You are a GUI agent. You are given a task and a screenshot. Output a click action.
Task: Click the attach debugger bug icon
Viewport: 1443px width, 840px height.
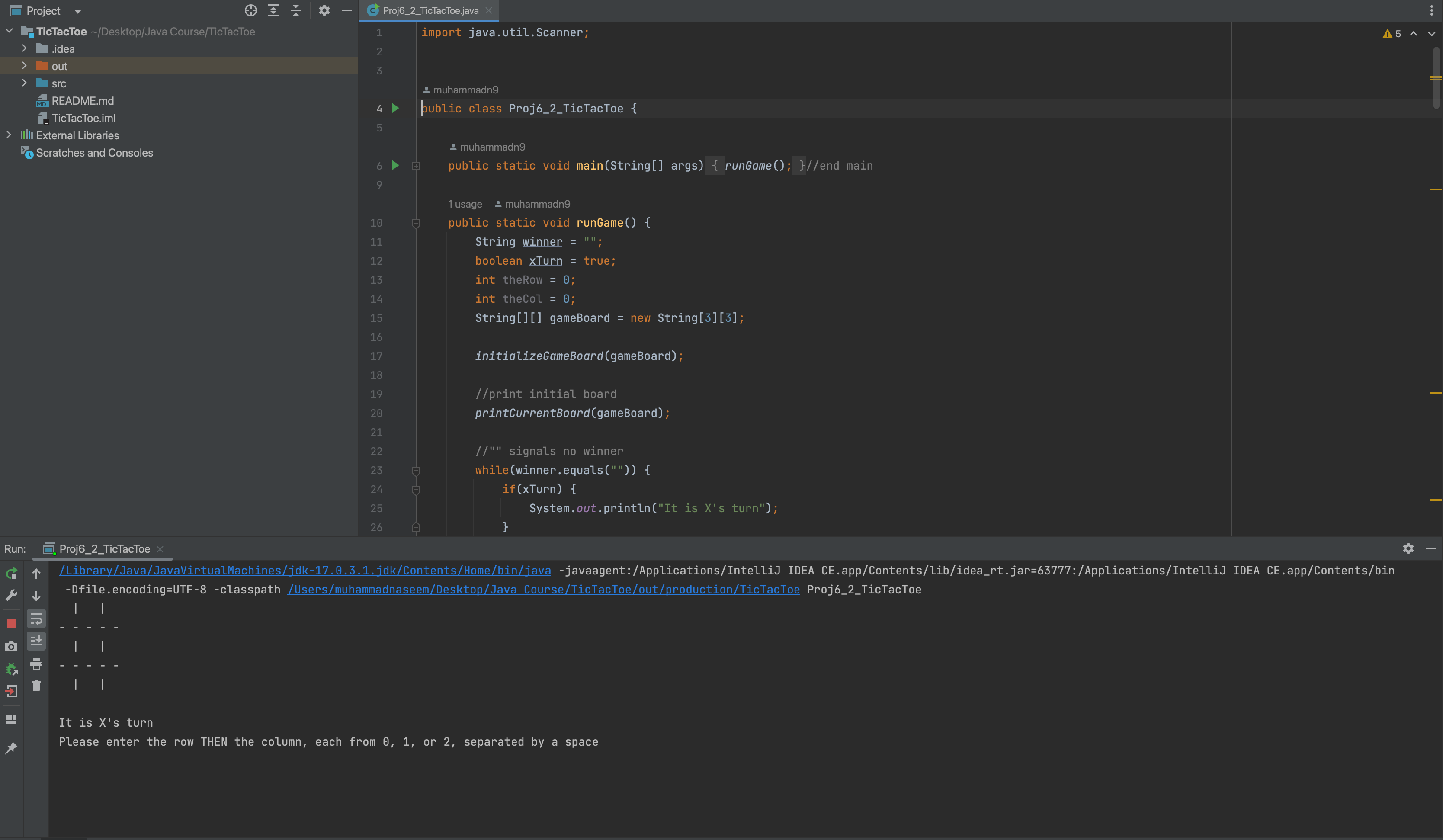pyautogui.click(x=11, y=669)
